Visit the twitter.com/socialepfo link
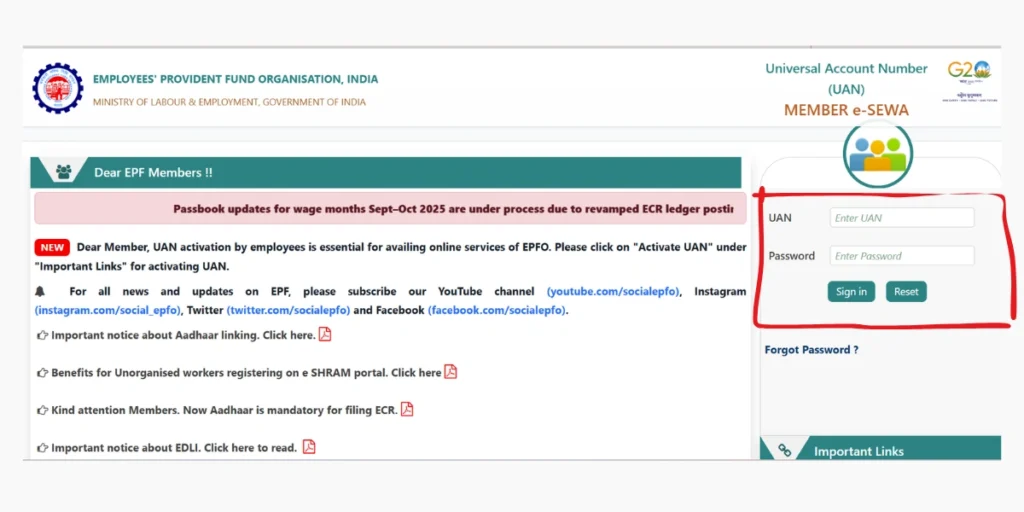 [288, 310]
